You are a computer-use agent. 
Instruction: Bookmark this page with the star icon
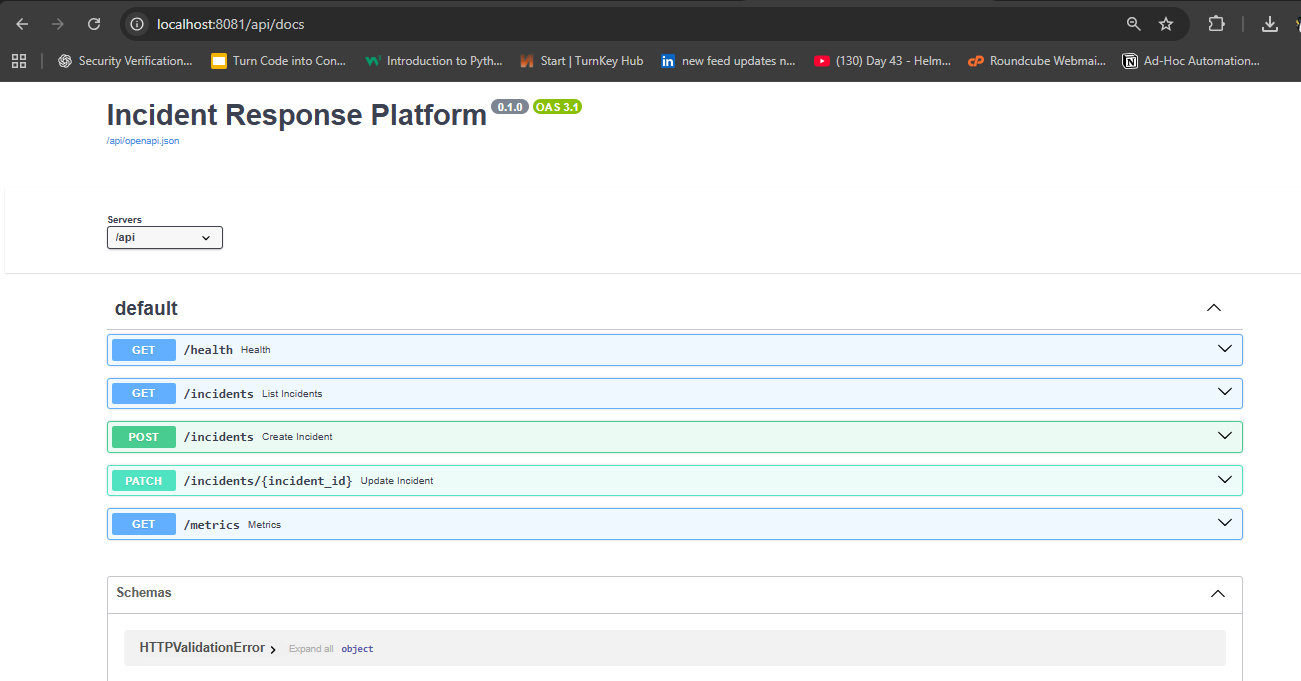(x=1166, y=24)
